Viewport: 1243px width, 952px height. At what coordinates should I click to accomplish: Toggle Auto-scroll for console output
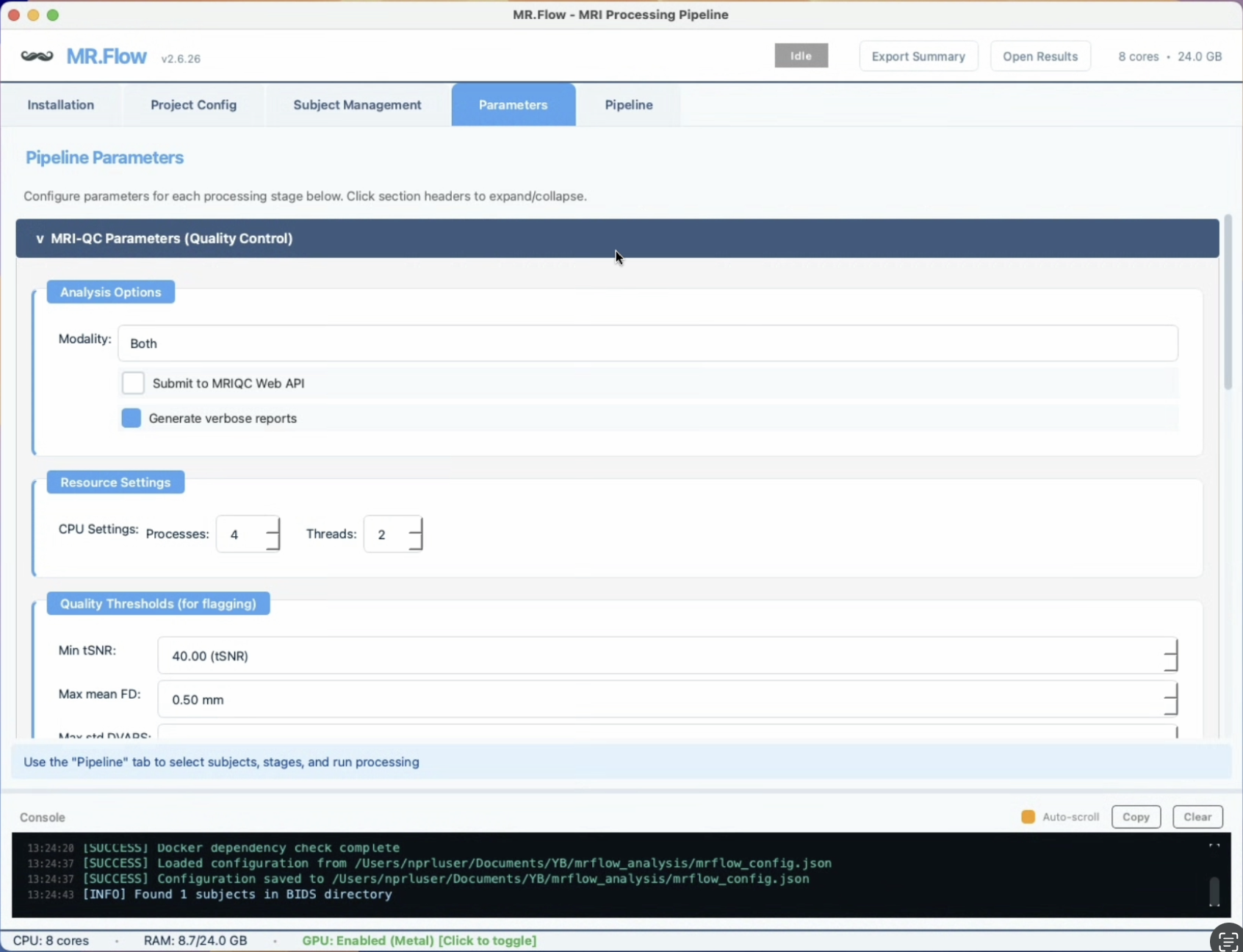(1027, 816)
